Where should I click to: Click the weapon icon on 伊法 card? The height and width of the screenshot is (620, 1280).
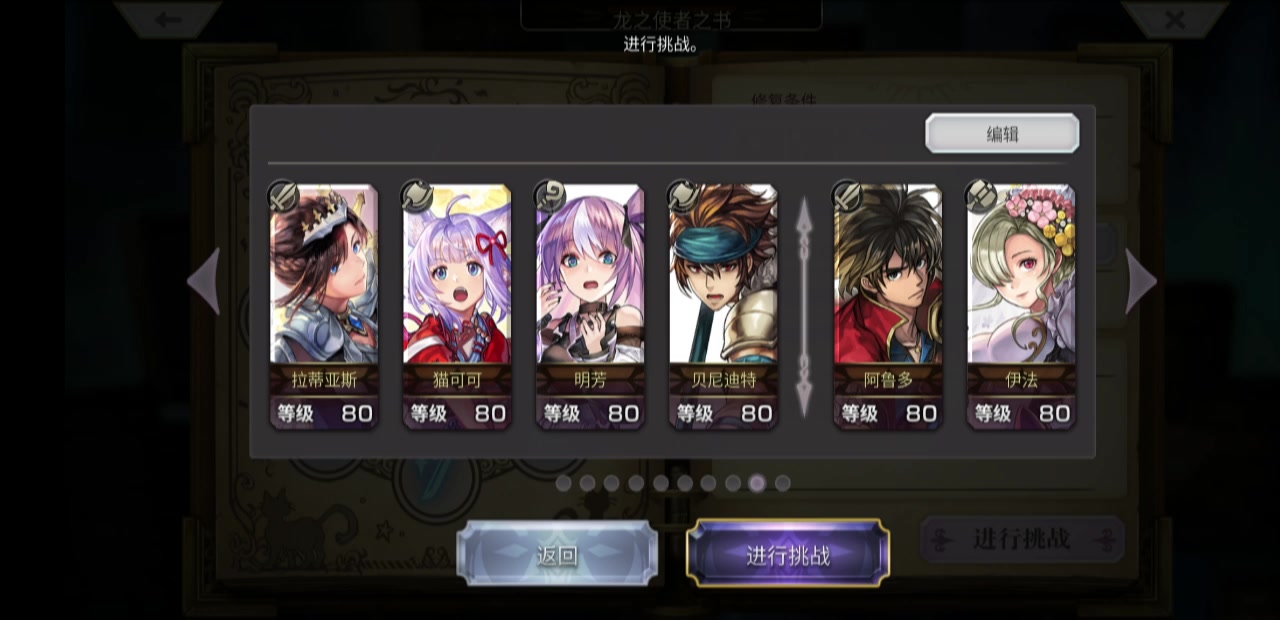(981, 196)
